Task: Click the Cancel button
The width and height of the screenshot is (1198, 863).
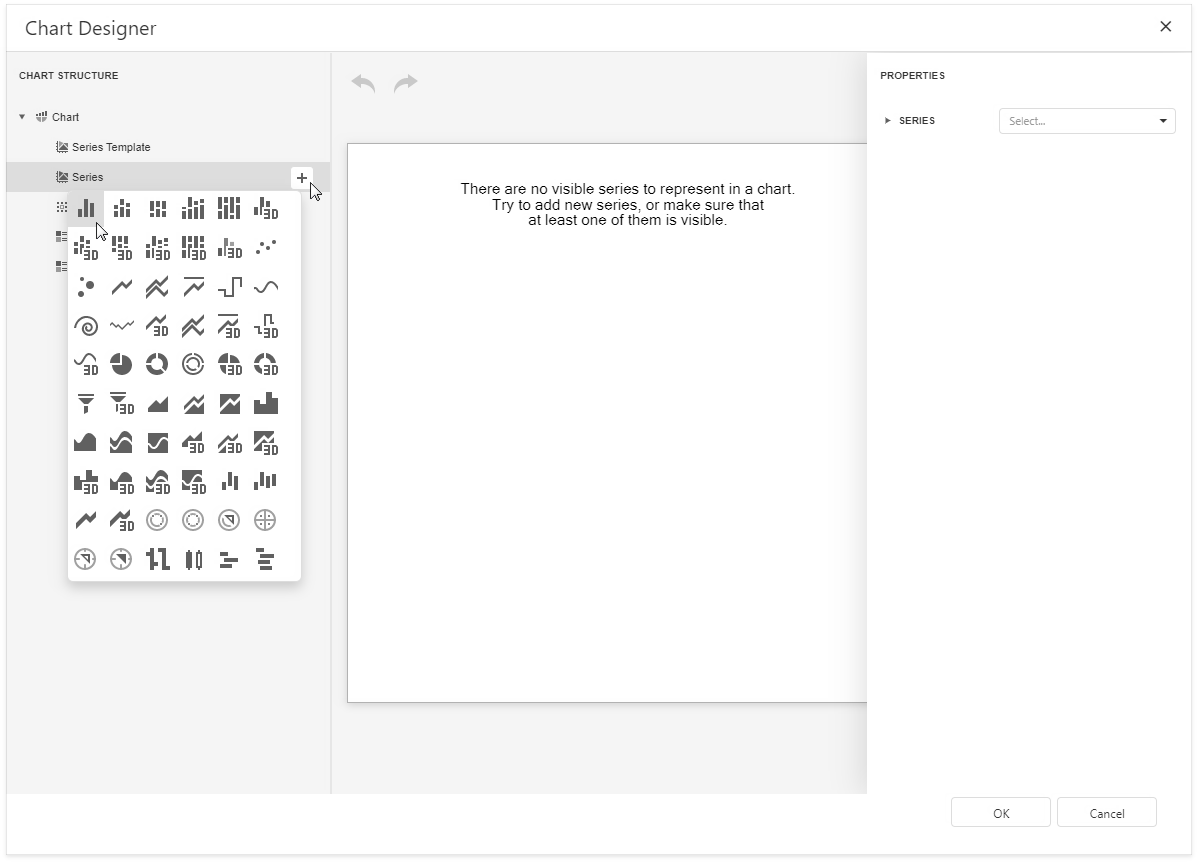Action: [1106, 812]
